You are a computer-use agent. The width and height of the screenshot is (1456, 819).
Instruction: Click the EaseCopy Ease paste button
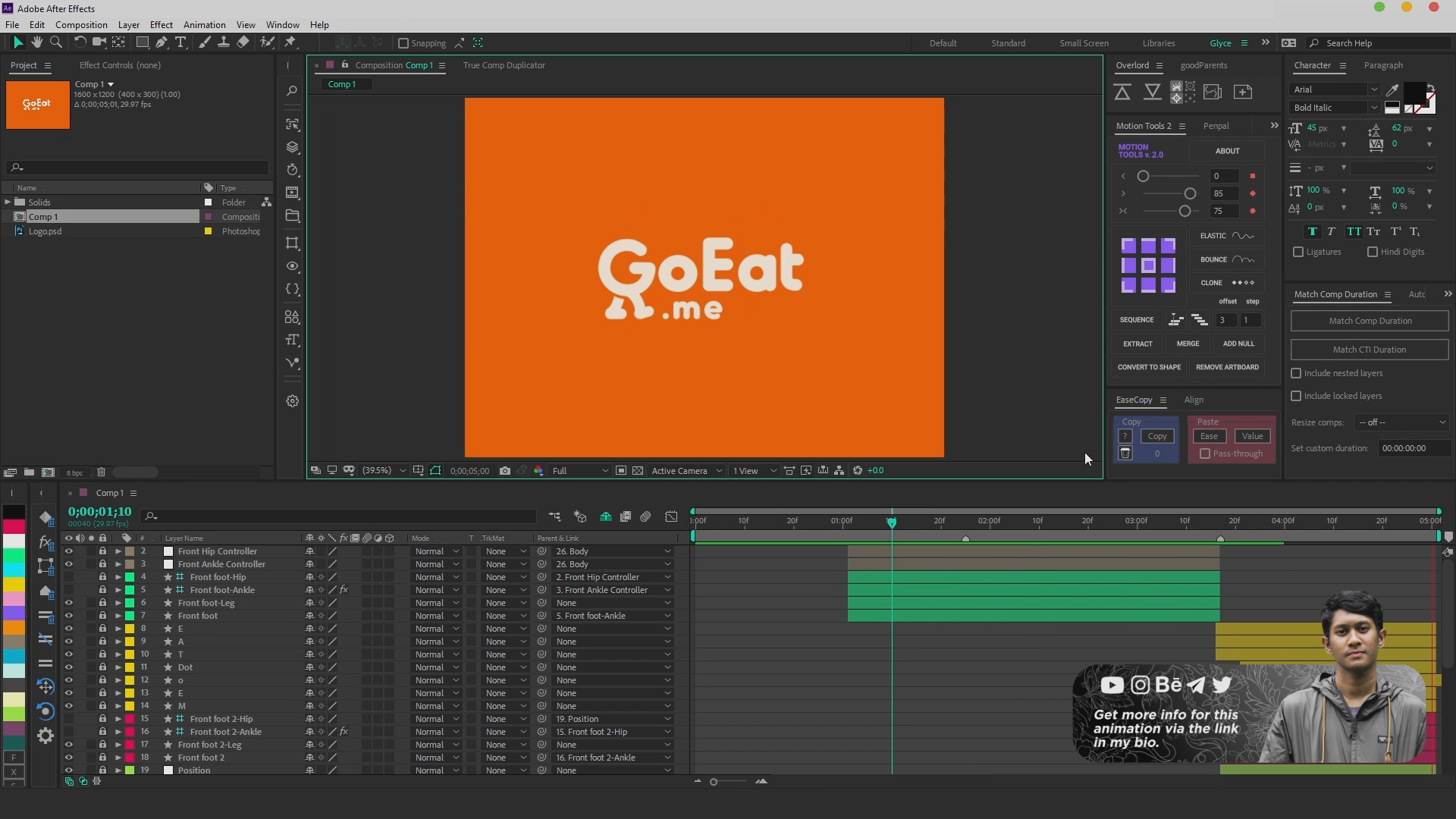(x=1209, y=436)
